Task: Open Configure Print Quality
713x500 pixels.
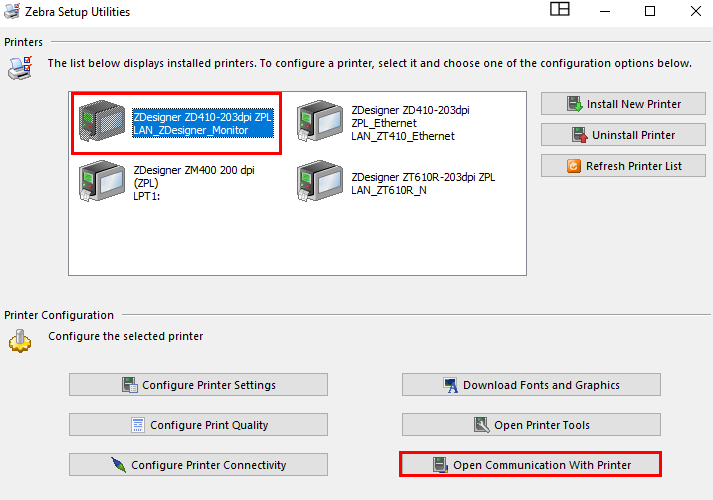Action: pos(198,425)
